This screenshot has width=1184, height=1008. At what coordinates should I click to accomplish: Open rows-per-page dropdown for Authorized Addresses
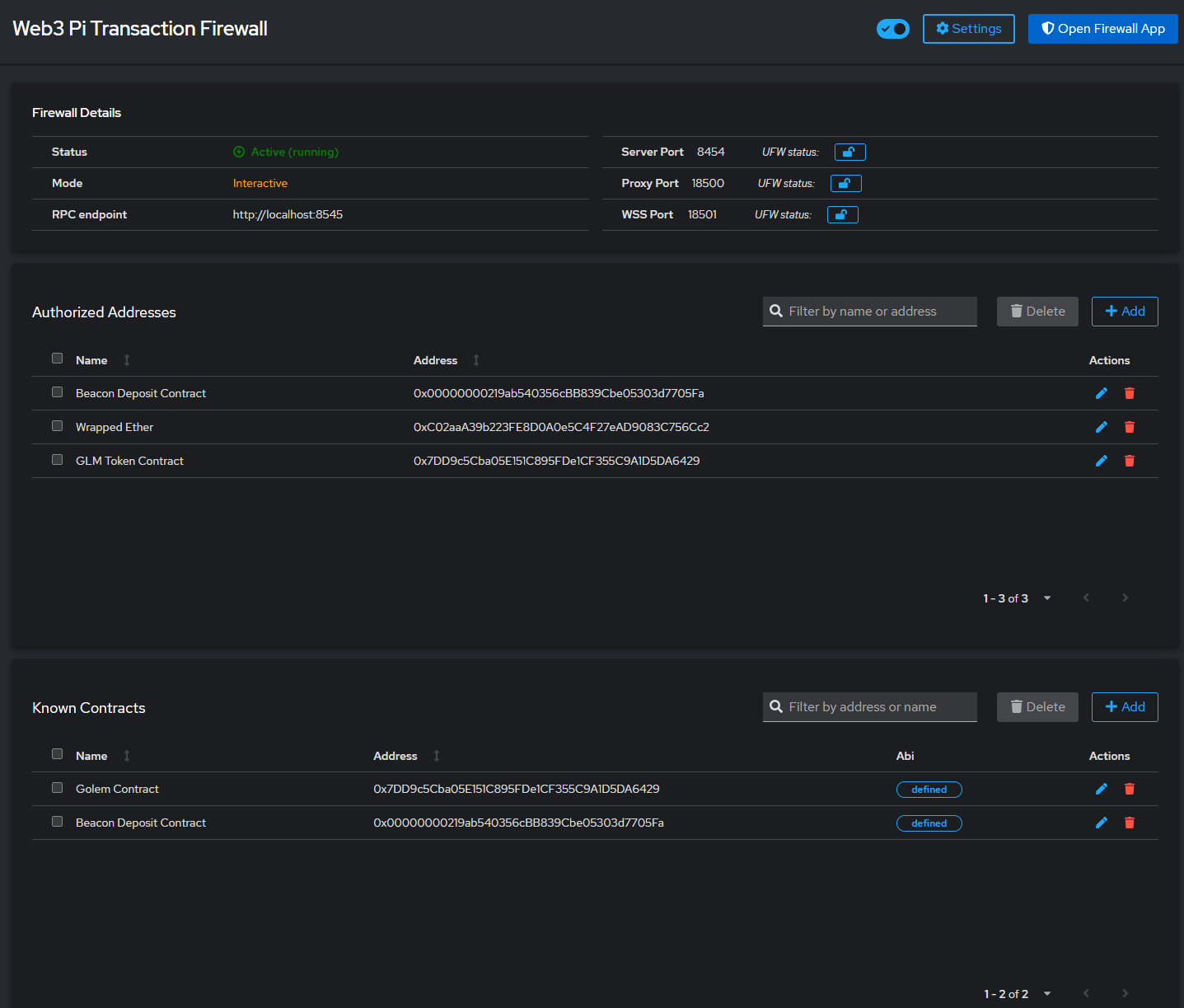pos(1046,598)
